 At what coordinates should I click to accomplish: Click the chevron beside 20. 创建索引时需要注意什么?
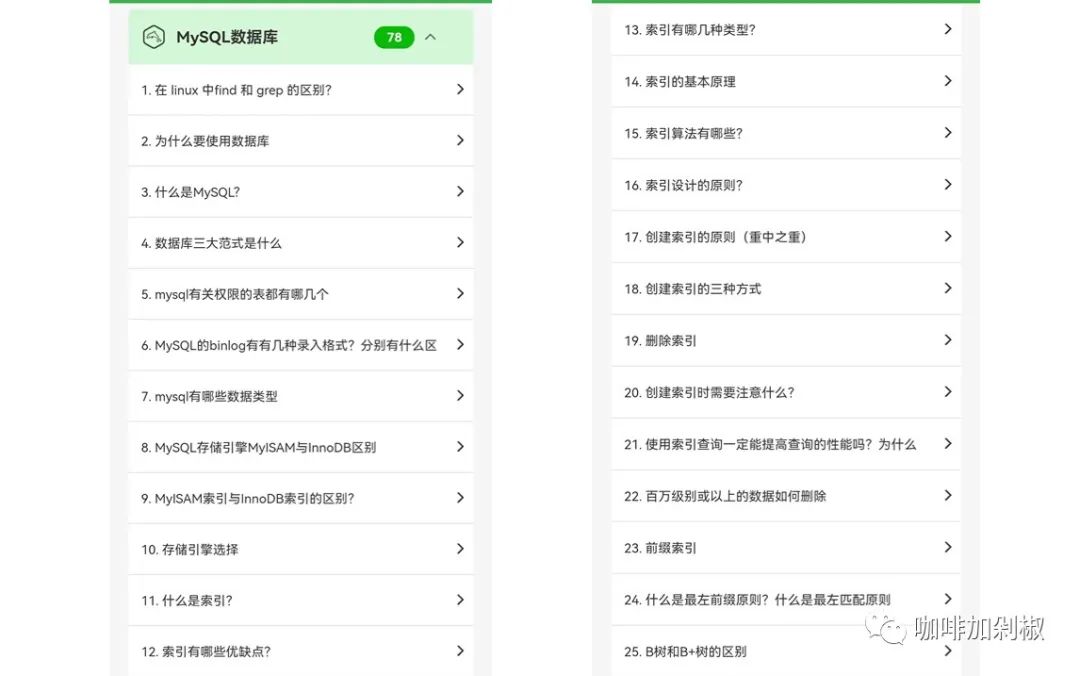(x=948, y=391)
